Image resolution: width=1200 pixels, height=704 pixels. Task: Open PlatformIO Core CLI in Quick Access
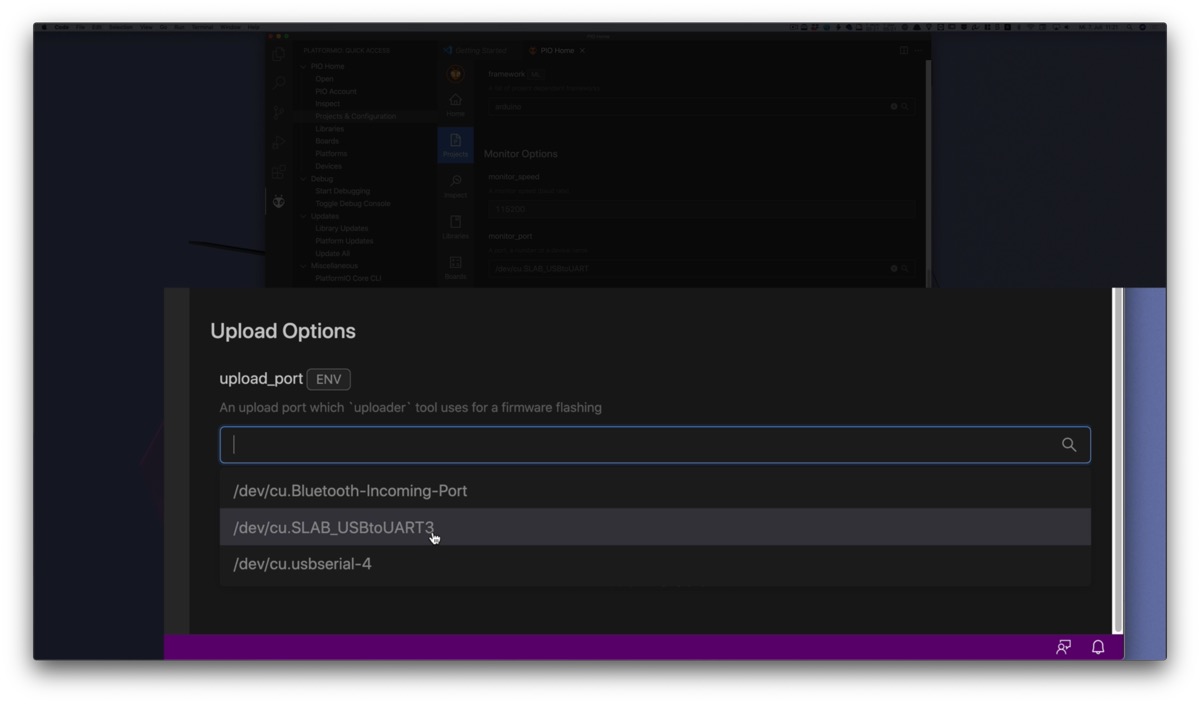(348, 278)
